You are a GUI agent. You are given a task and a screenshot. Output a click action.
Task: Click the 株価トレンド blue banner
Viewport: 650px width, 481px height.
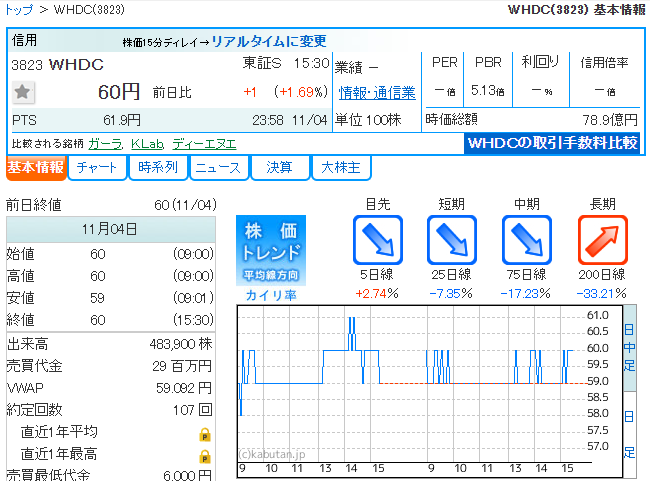coord(271,250)
